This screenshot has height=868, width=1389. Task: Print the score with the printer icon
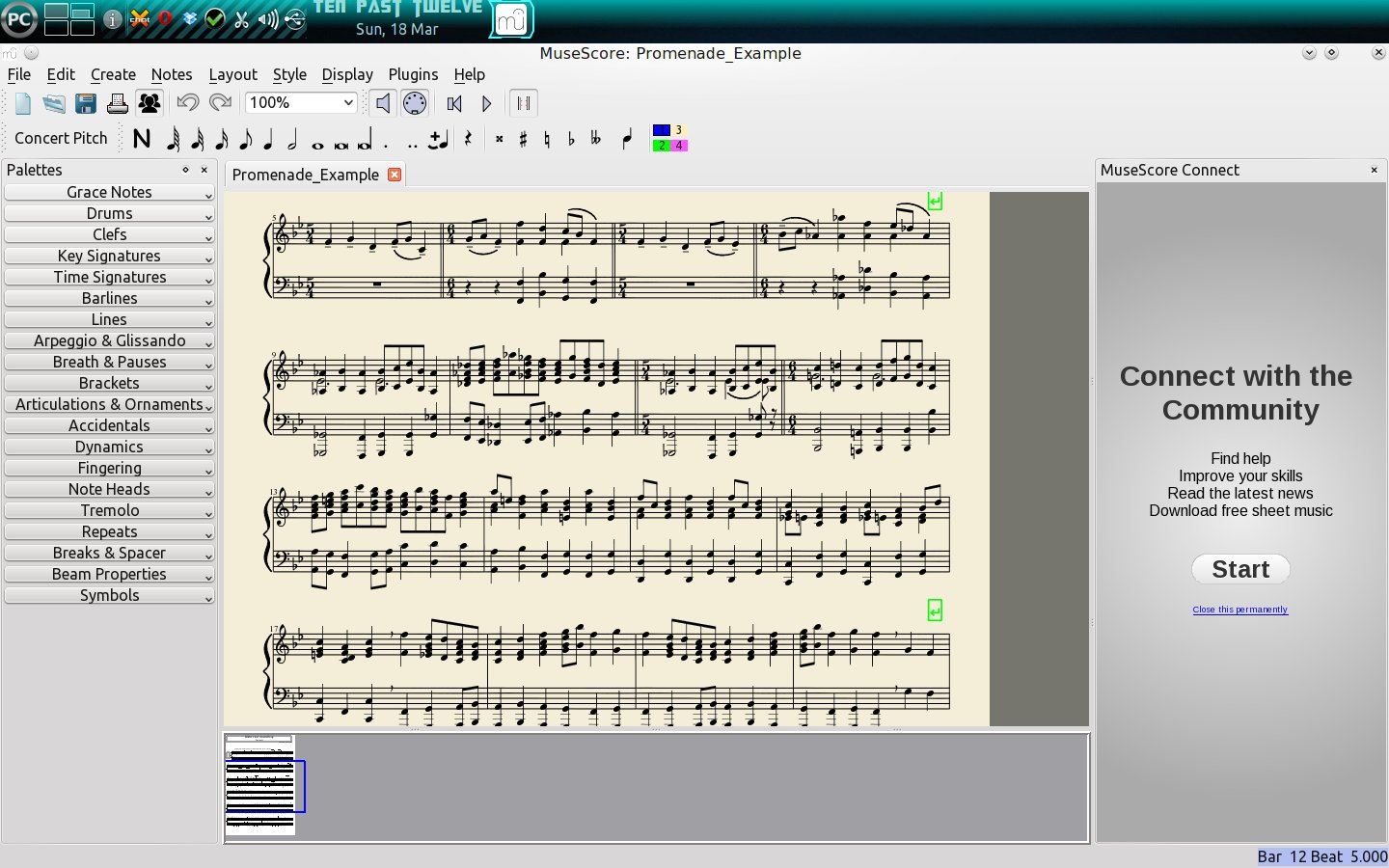(x=118, y=103)
